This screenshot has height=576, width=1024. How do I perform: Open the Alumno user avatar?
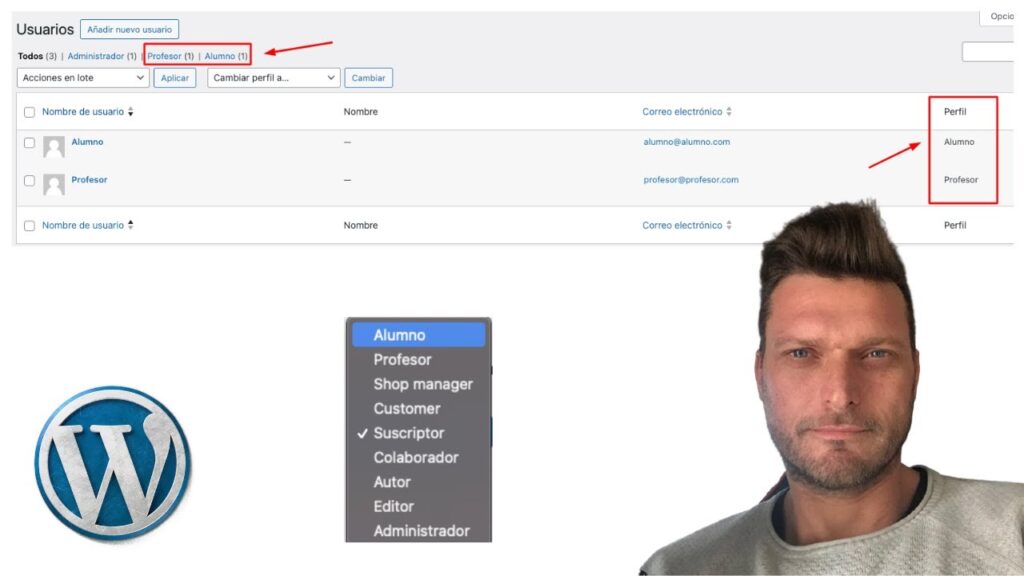coord(54,147)
